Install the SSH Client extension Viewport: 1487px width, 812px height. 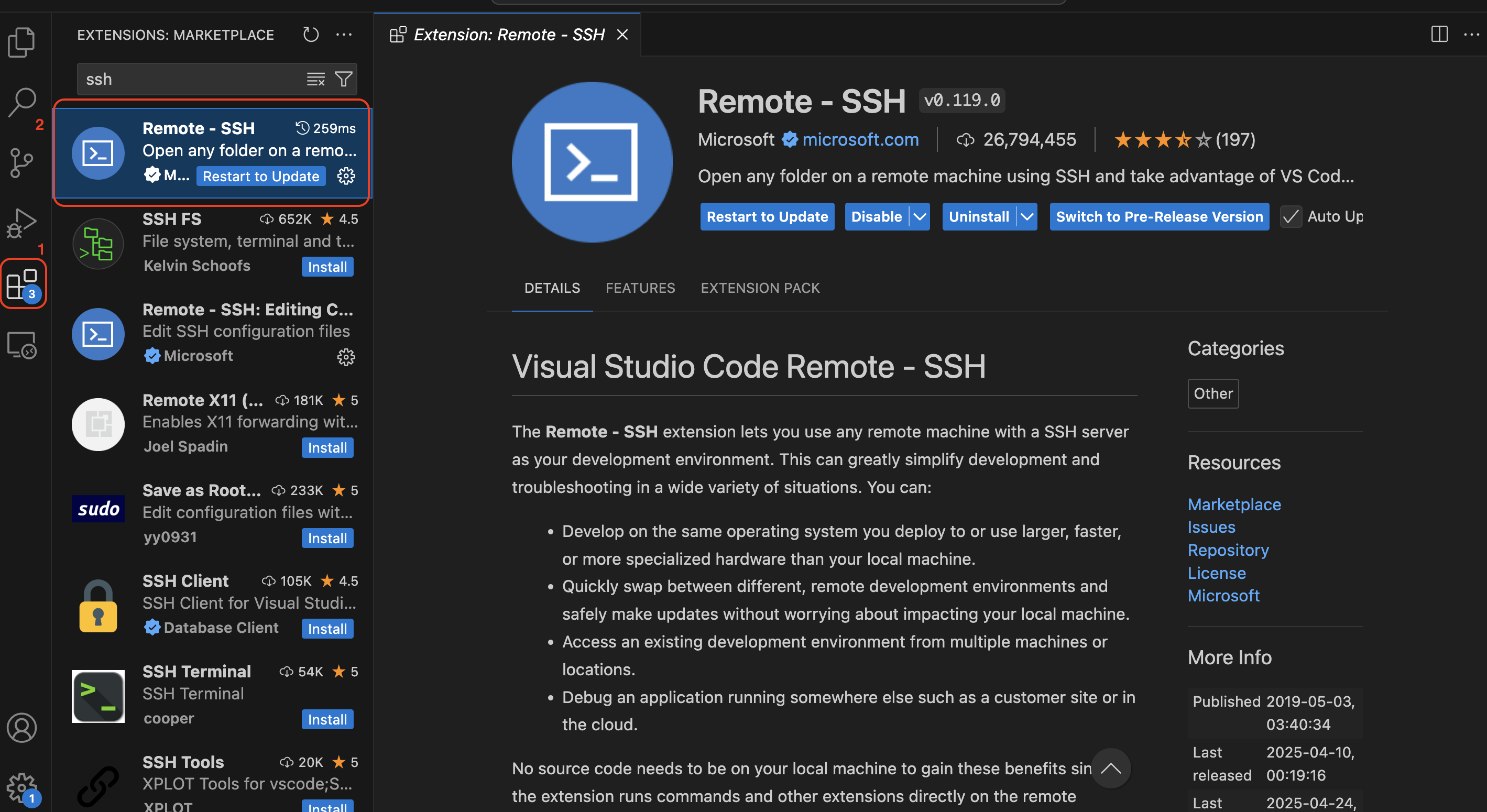(327, 629)
